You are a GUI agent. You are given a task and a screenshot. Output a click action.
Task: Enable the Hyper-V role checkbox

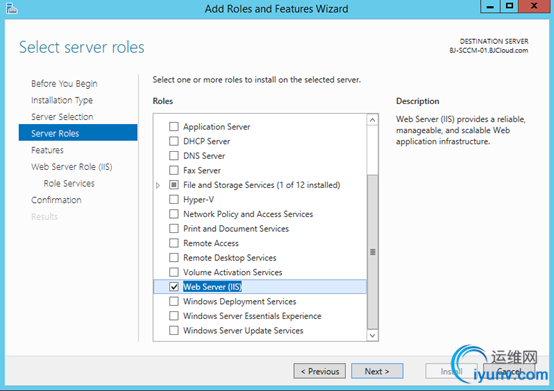[x=174, y=199]
